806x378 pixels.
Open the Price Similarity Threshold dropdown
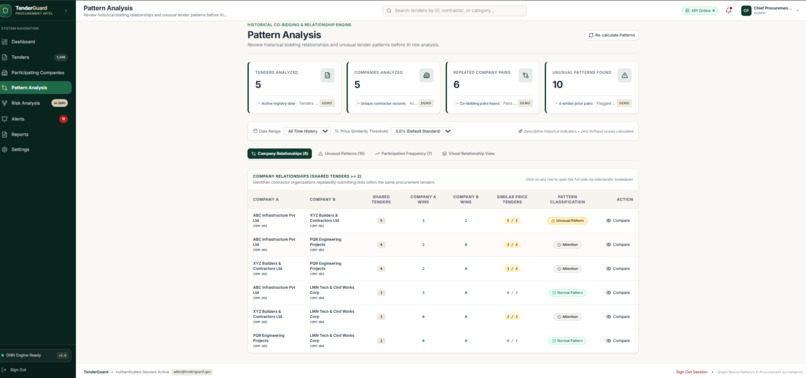point(422,131)
